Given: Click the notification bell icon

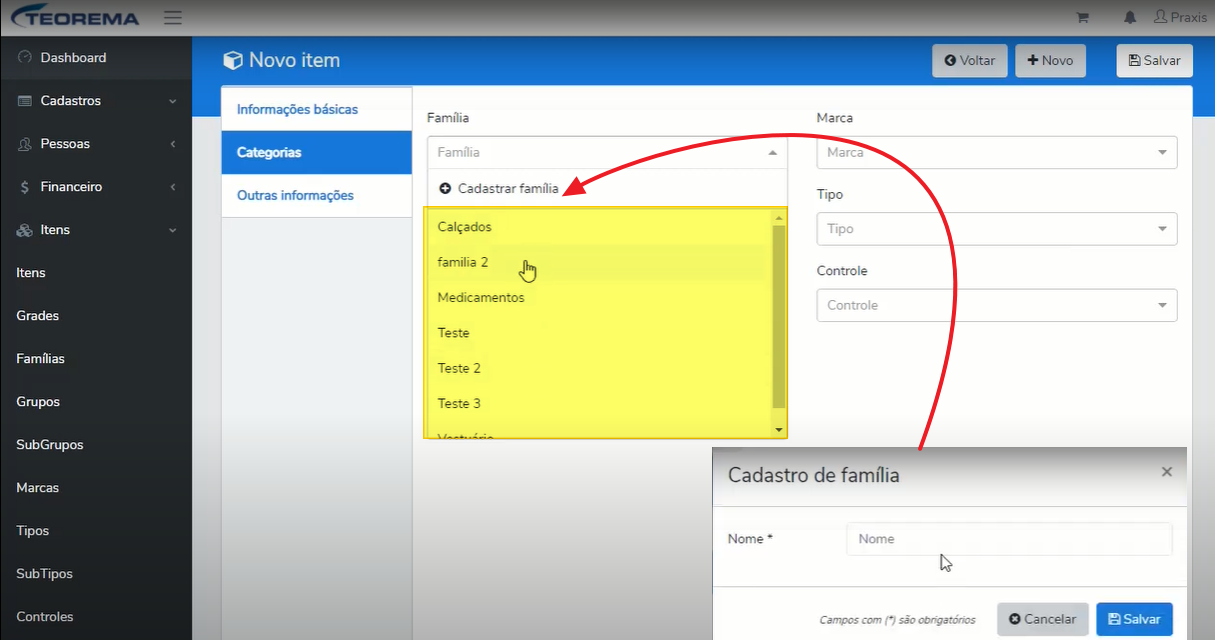Looking at the screenshot, I should pos(1130,18).
